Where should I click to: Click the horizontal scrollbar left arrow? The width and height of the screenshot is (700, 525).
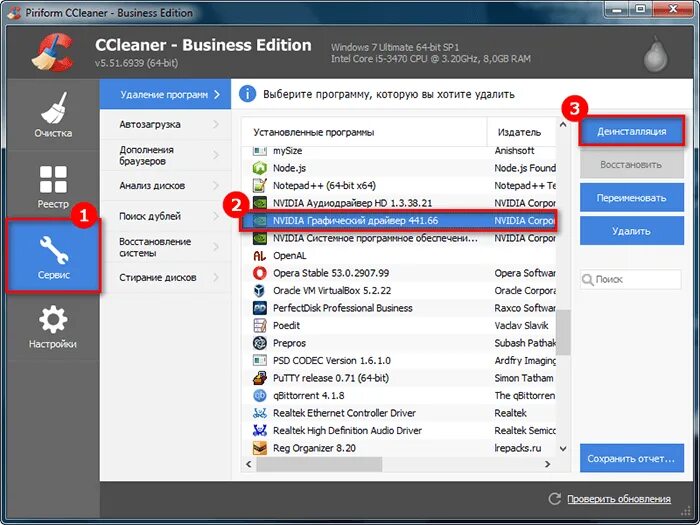(x=249, y=464)
